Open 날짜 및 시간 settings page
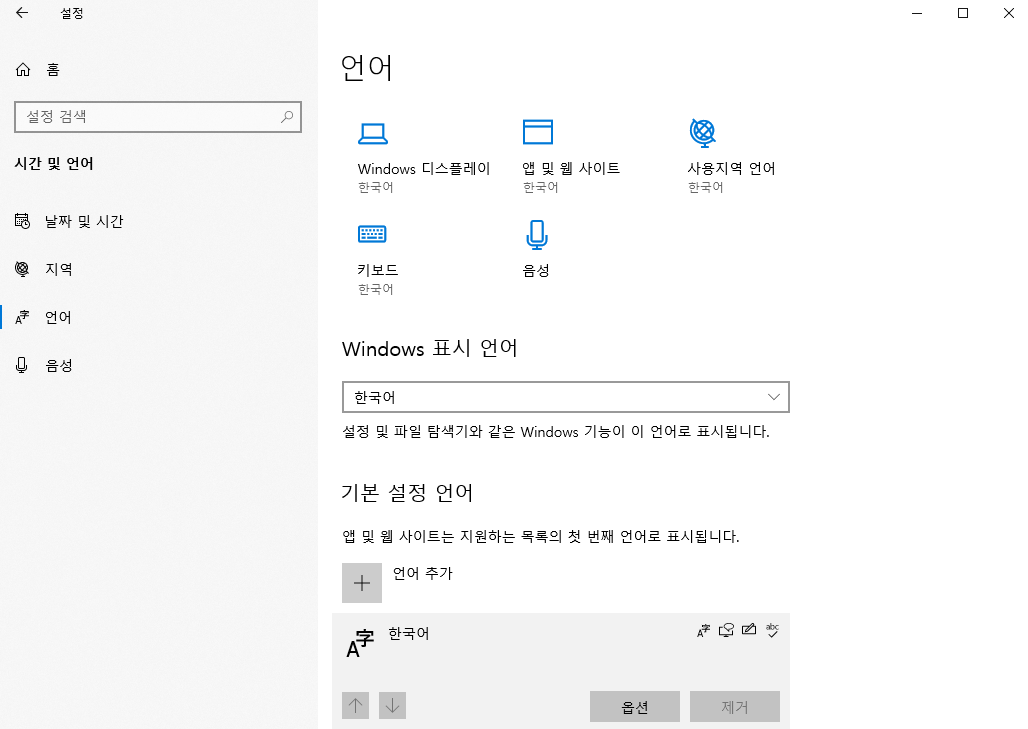Viewport: 1028px width, 729px height. tap(84, 222)
